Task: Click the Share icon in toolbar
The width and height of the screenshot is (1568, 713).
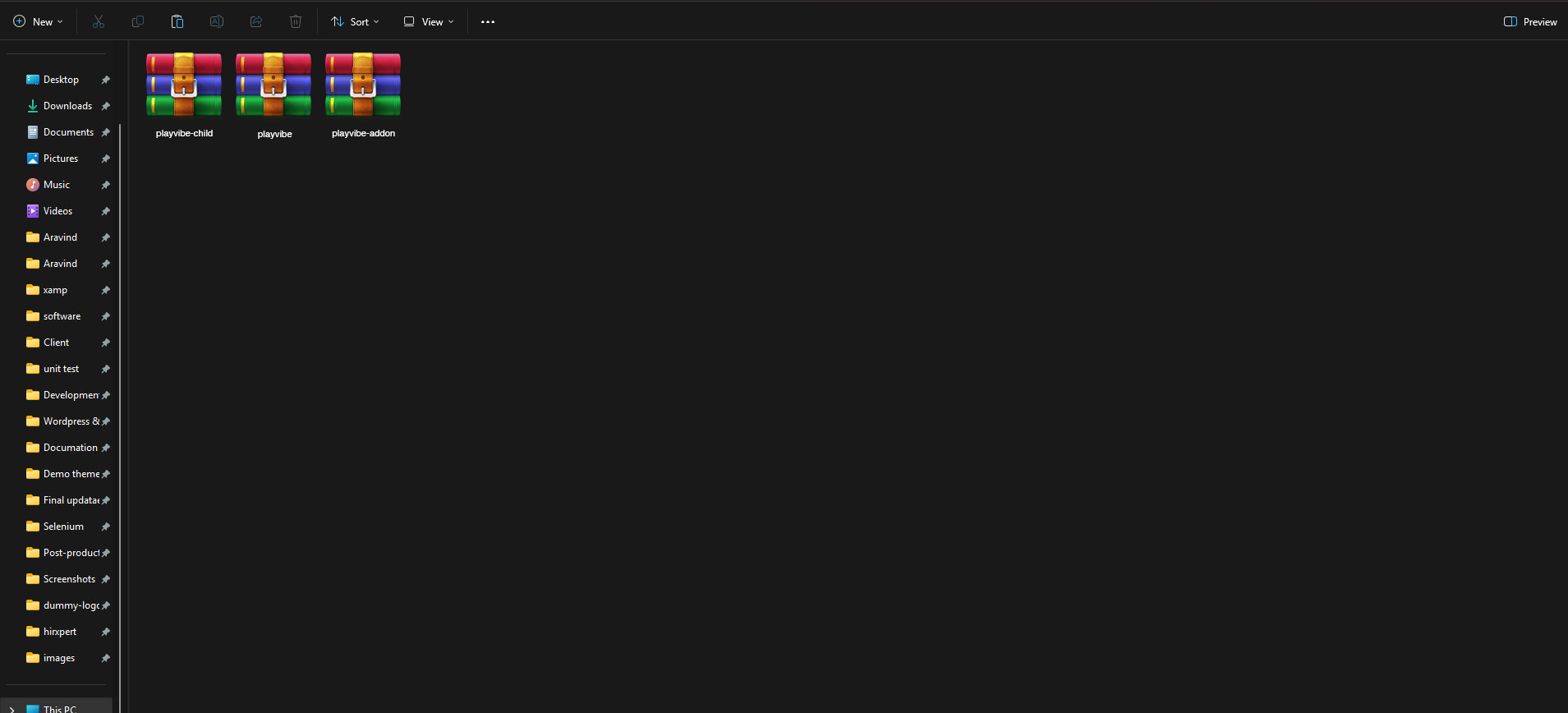Action: pos(256,22)
